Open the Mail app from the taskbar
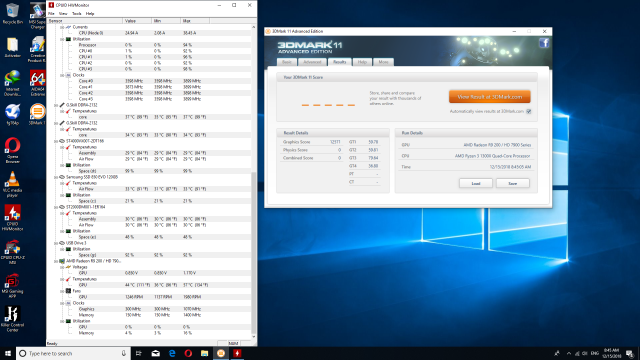The image size is (640, 360). click(x=156, y=353)
